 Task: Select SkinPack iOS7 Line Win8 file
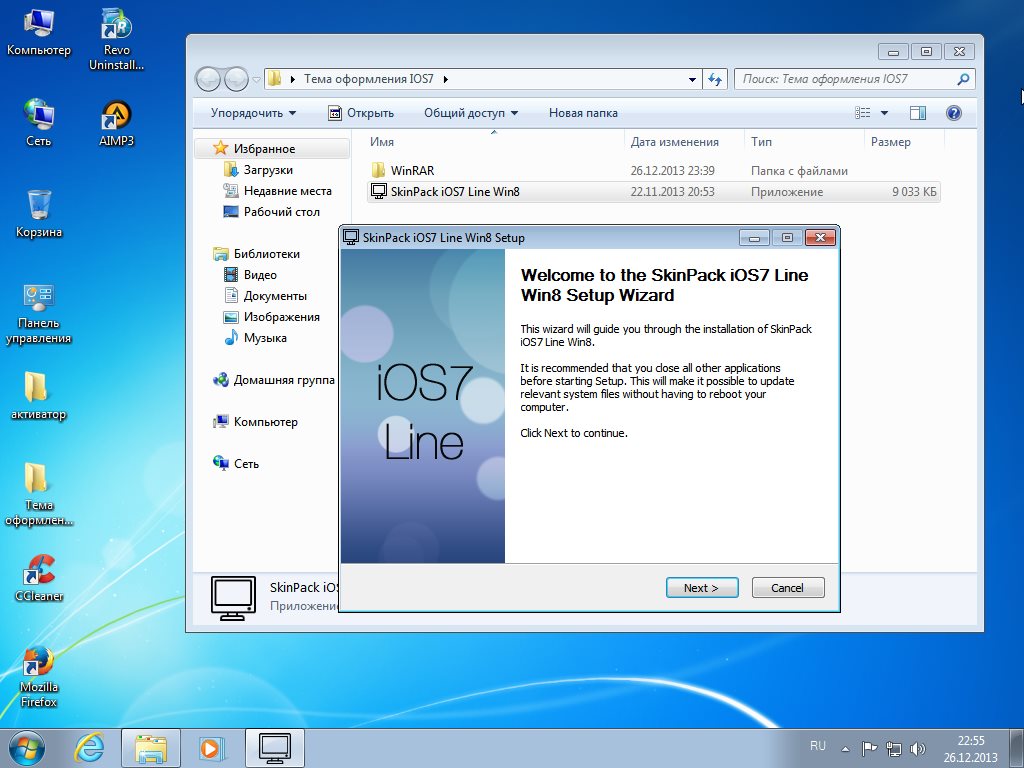coord(653,191)
